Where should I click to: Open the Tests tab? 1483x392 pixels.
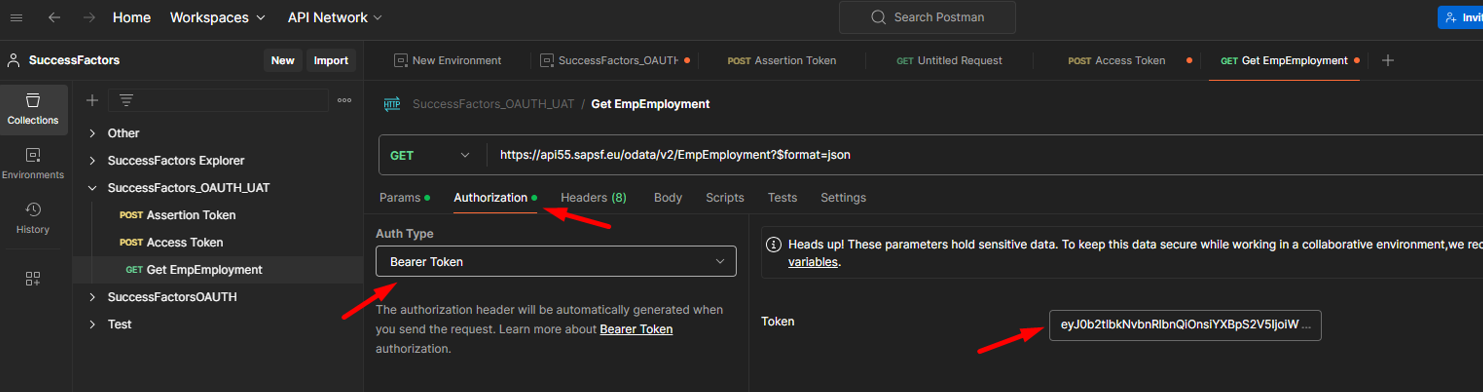(x=782, y=198)
